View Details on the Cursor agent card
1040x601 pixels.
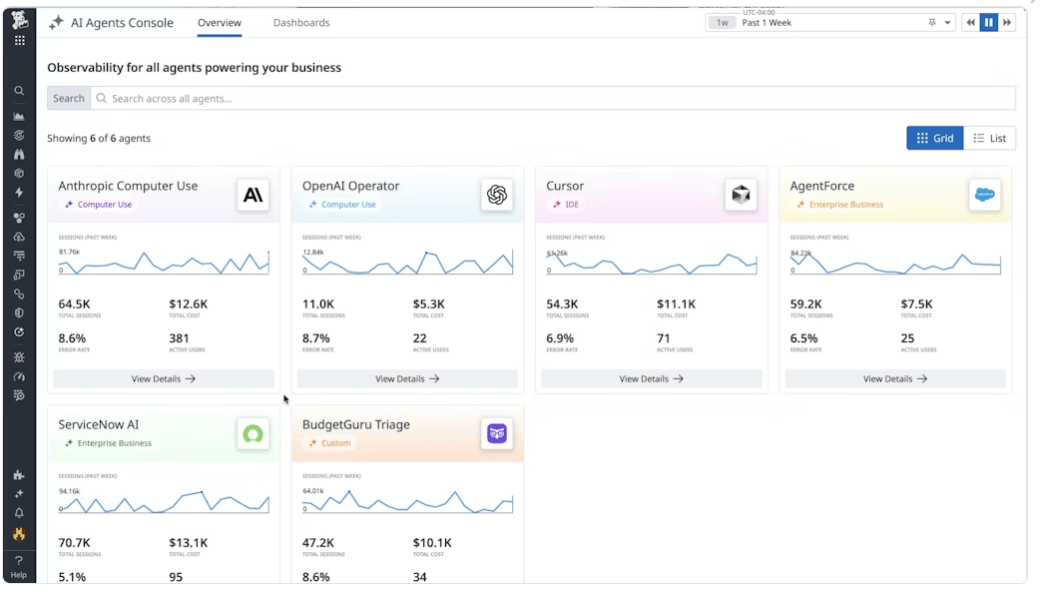(x=651, y=379)
